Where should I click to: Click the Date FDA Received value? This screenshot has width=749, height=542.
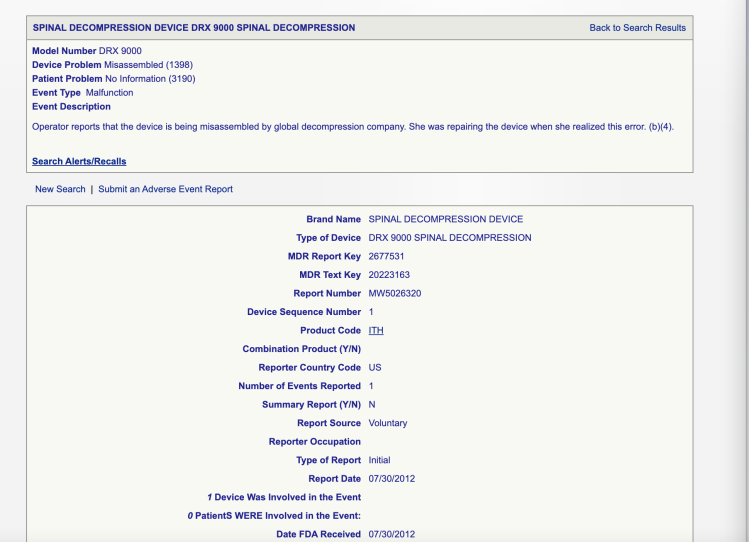click(x=392, y=534)
